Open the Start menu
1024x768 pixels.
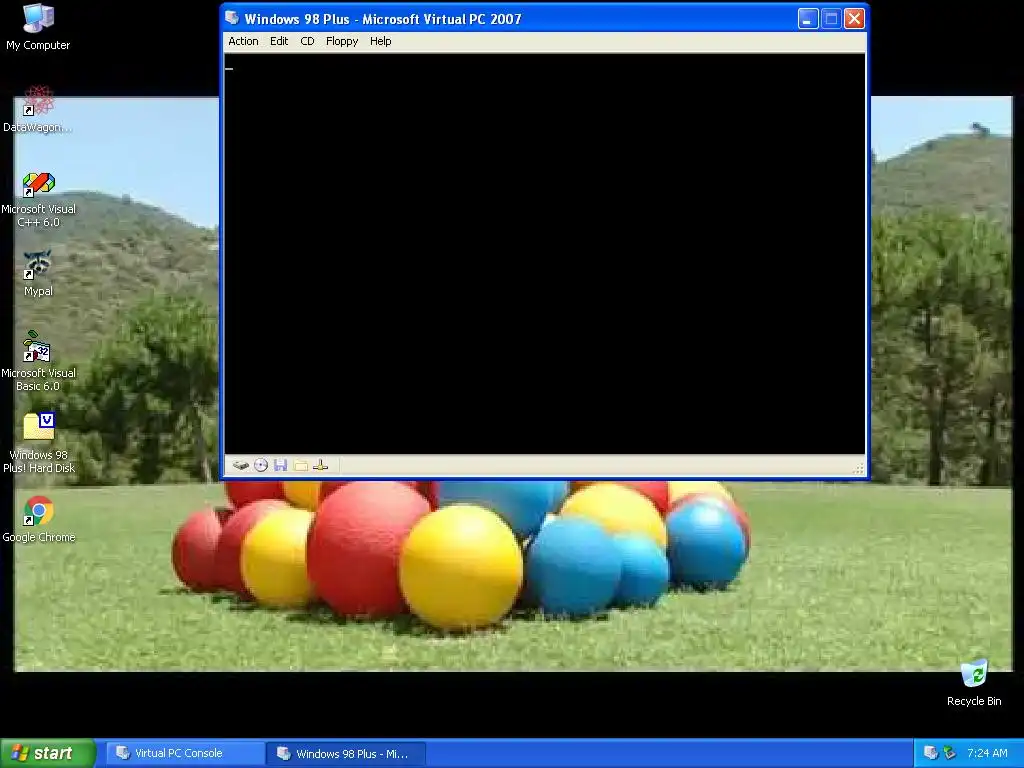coord(48,753)
